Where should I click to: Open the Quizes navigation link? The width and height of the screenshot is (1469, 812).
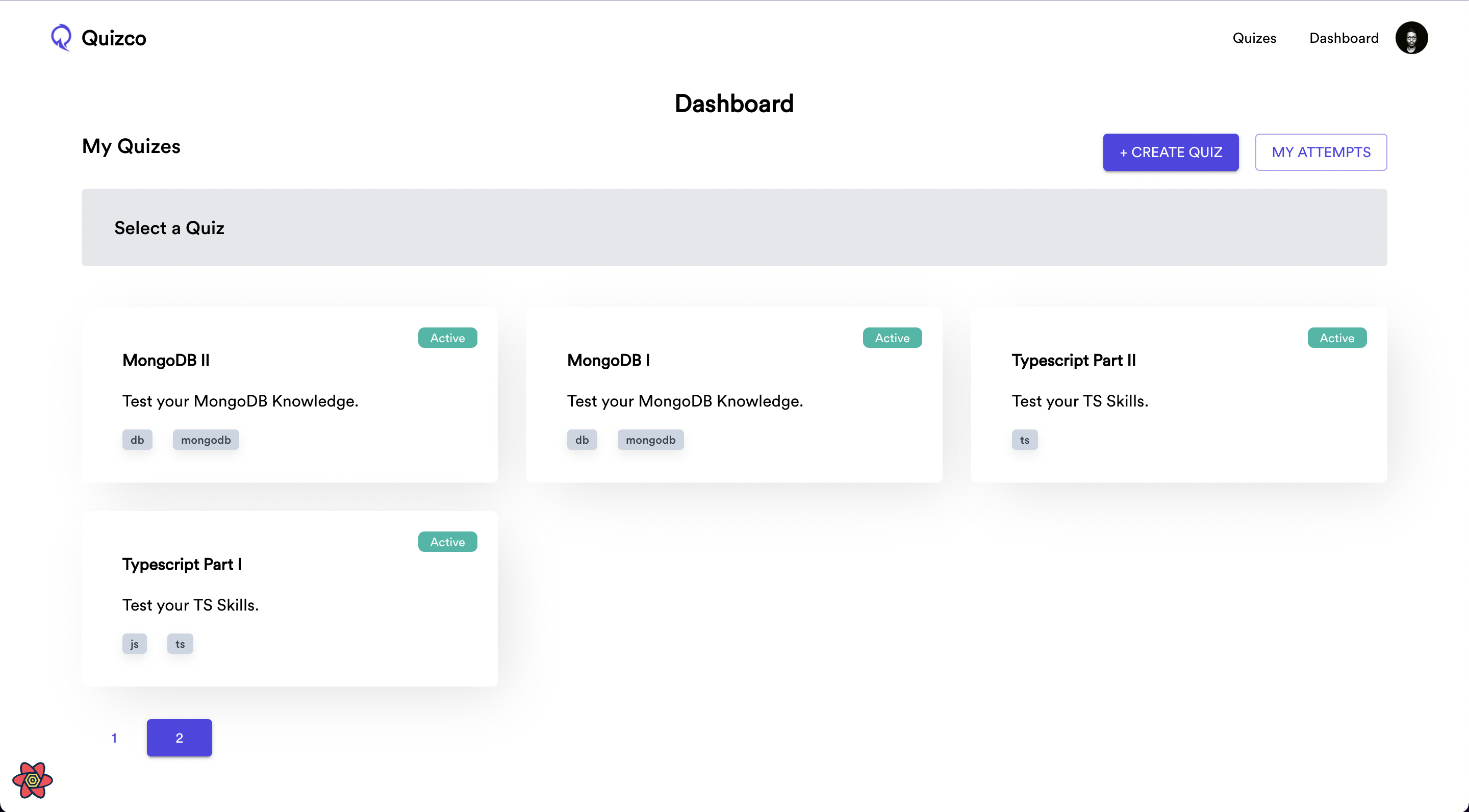coord(1254,38)
